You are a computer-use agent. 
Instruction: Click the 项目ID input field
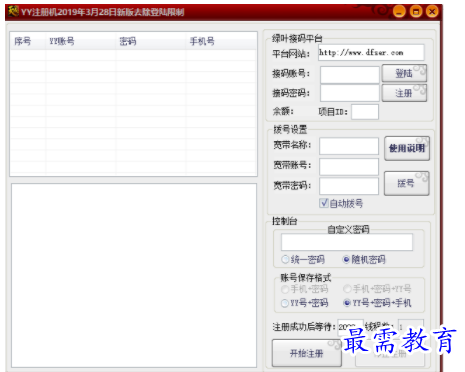[x=365, y=112]
